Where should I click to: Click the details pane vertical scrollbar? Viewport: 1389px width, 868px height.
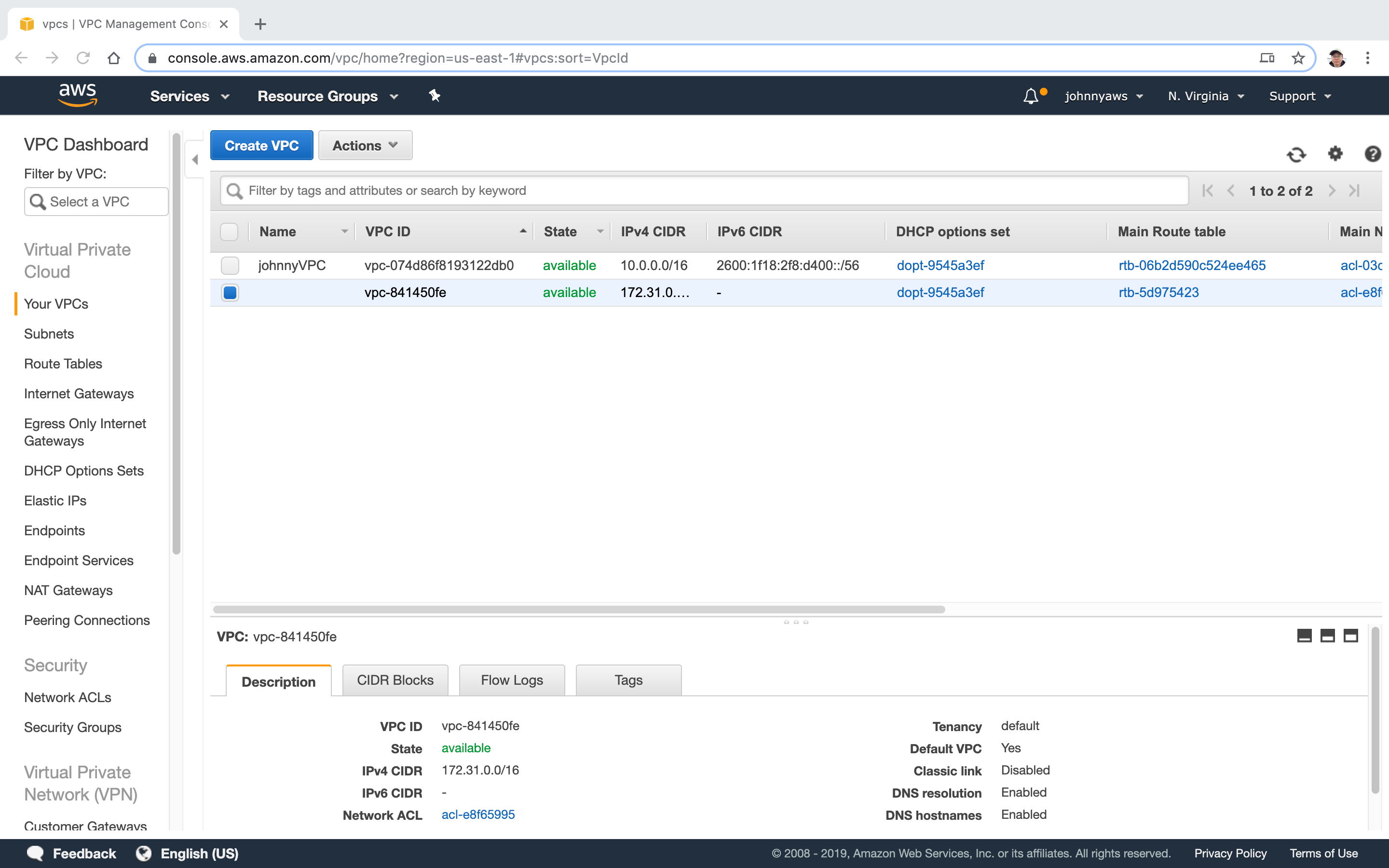[x=1375, y=710]
